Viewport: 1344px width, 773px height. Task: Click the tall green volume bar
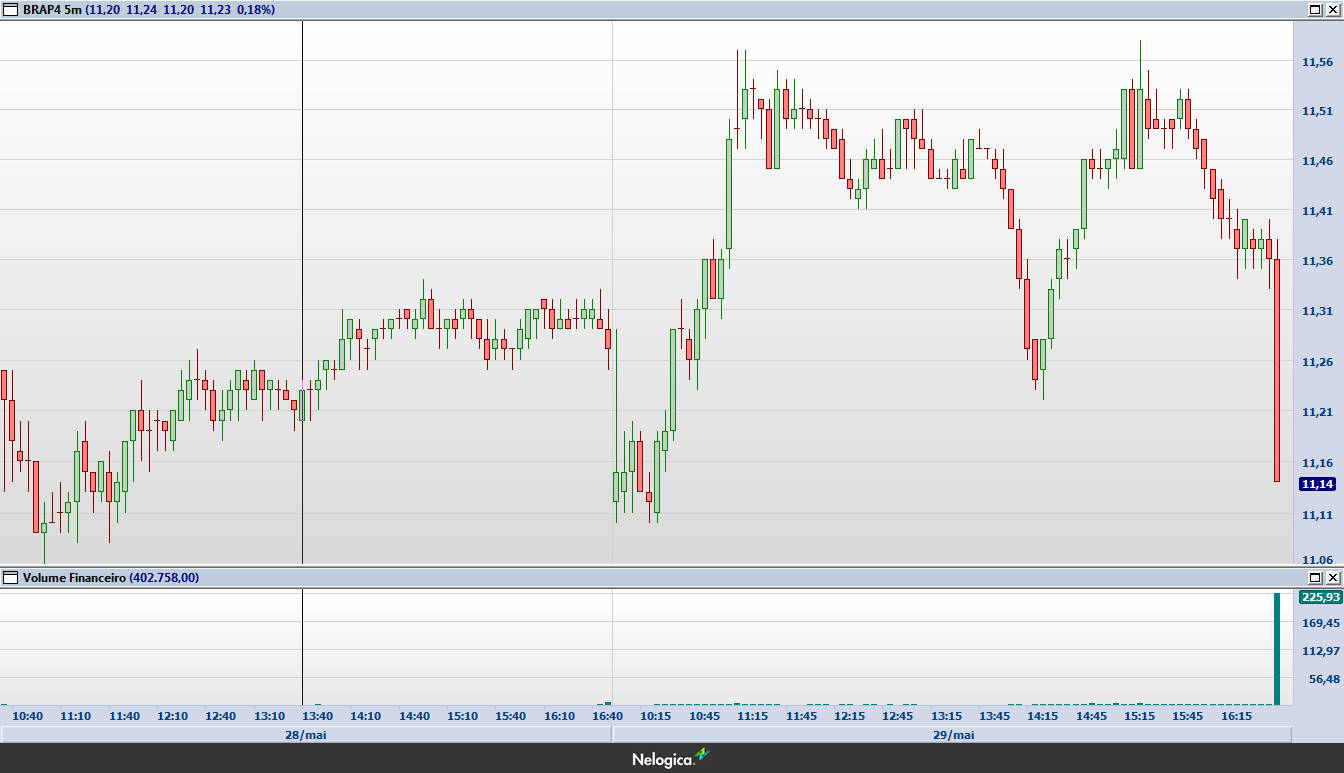1276,650
